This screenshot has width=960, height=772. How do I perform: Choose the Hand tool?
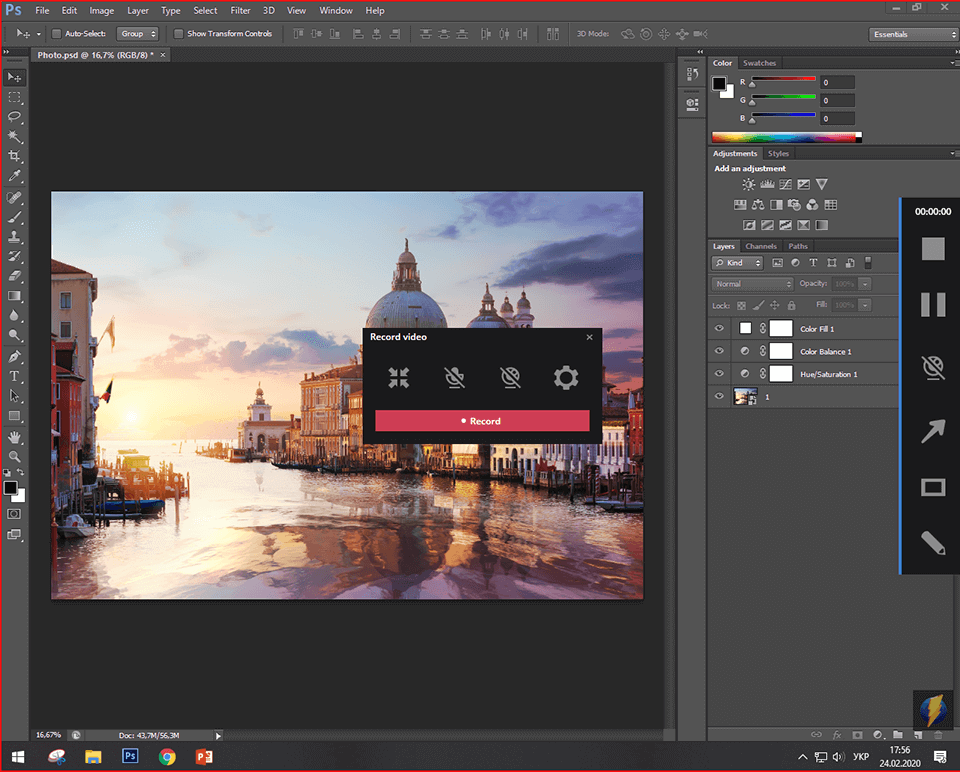click(15, 436)
